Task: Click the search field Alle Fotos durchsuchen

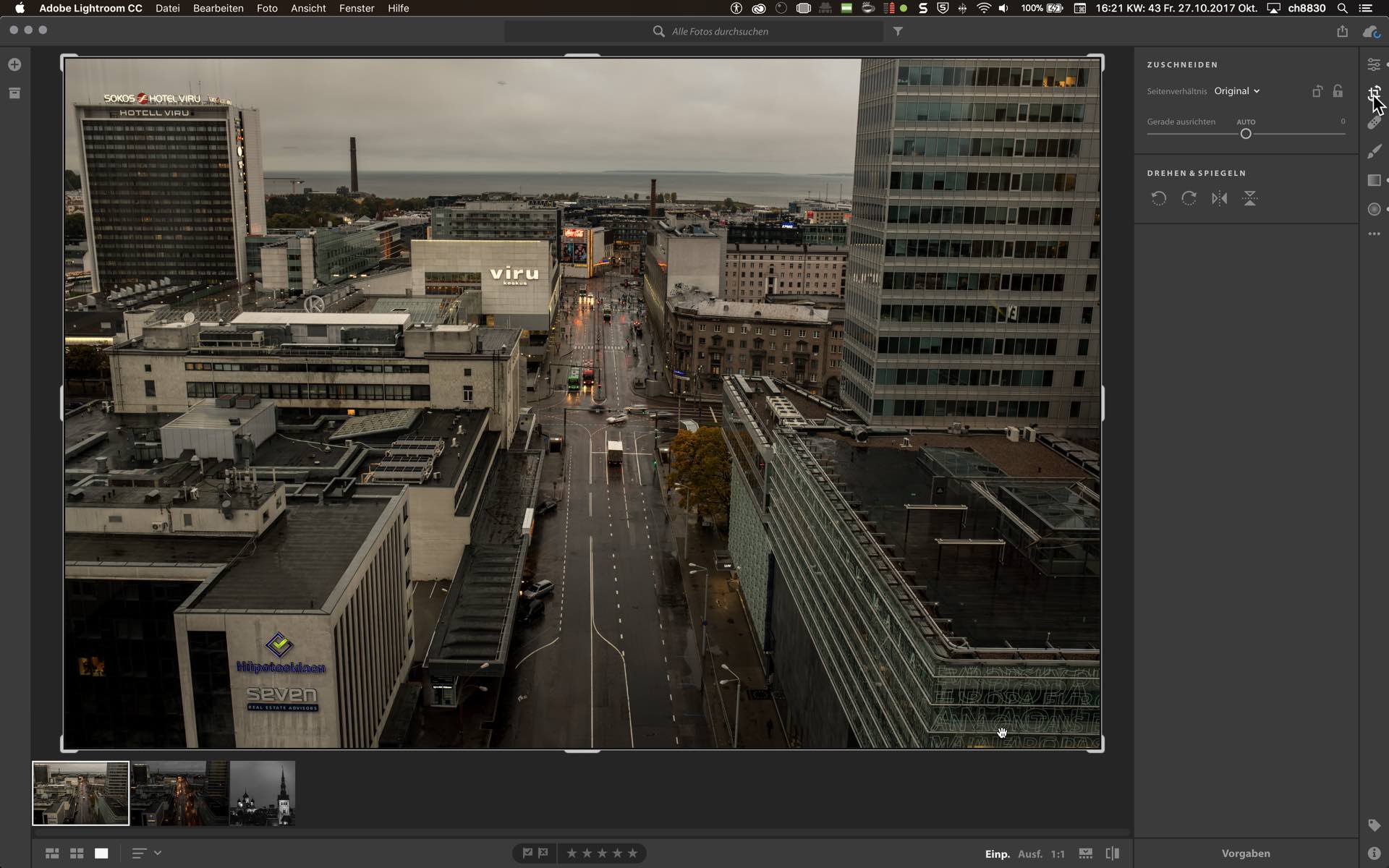Action: [693, 31]
